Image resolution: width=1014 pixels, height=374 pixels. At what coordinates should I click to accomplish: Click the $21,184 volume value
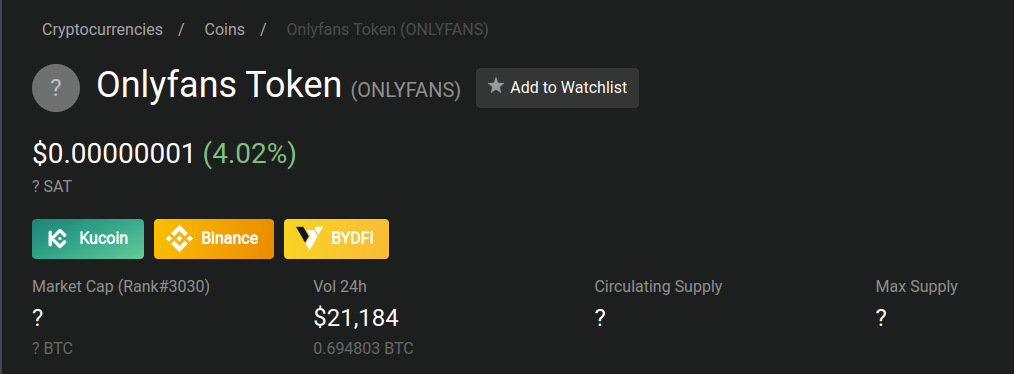[356, 318]
